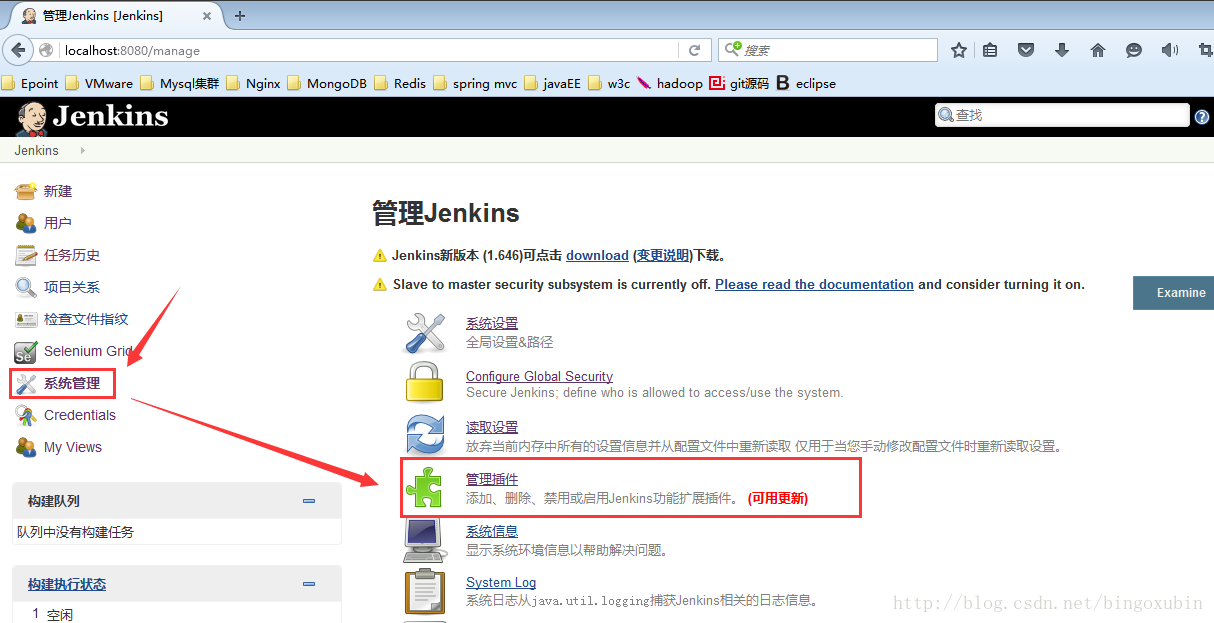Click the browser address bar with localhost:8080/manage

(369, 50)
